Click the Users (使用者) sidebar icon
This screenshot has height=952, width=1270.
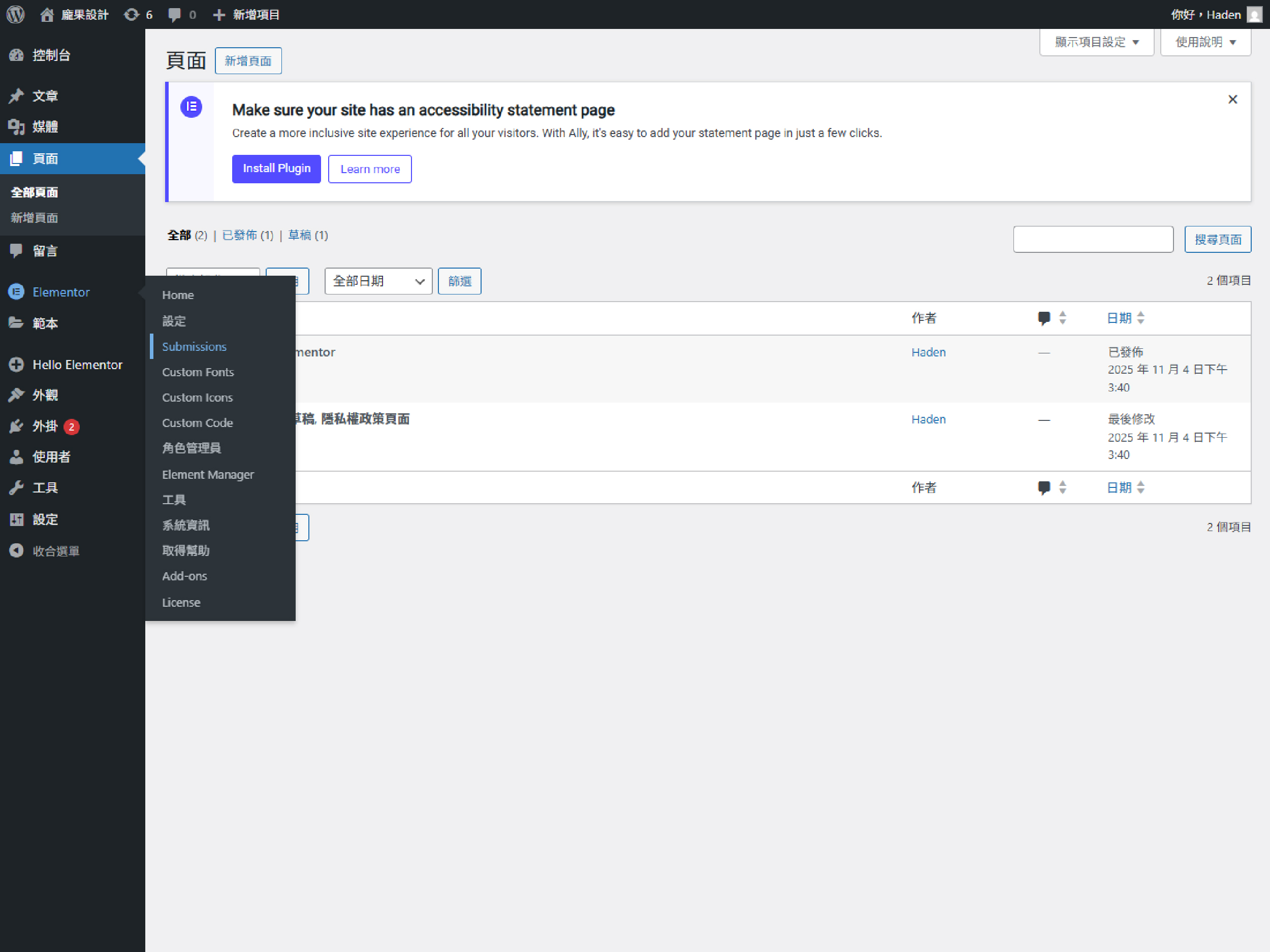coord(16,457)
